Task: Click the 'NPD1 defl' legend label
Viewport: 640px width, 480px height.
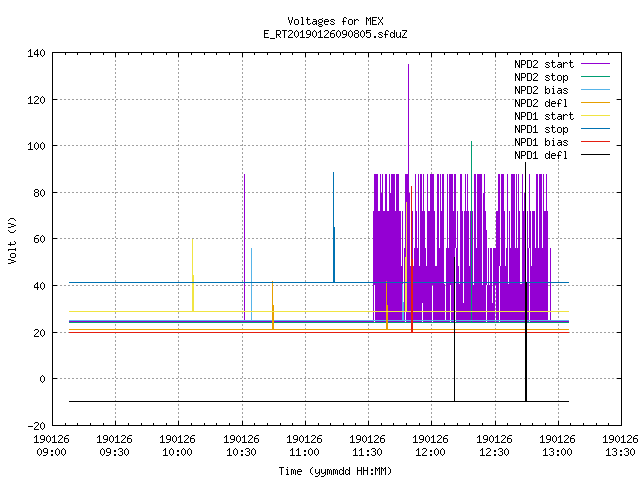Action: 541,156
